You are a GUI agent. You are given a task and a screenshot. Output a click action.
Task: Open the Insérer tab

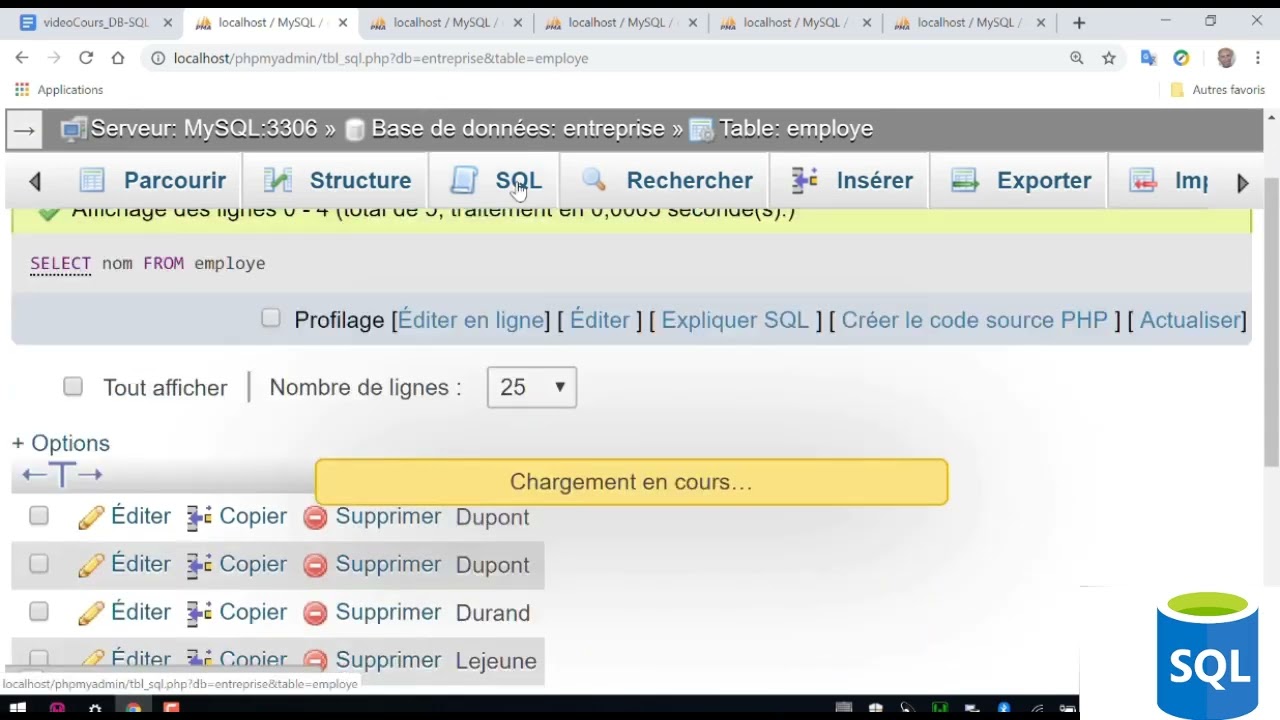[x=851, y=180]
